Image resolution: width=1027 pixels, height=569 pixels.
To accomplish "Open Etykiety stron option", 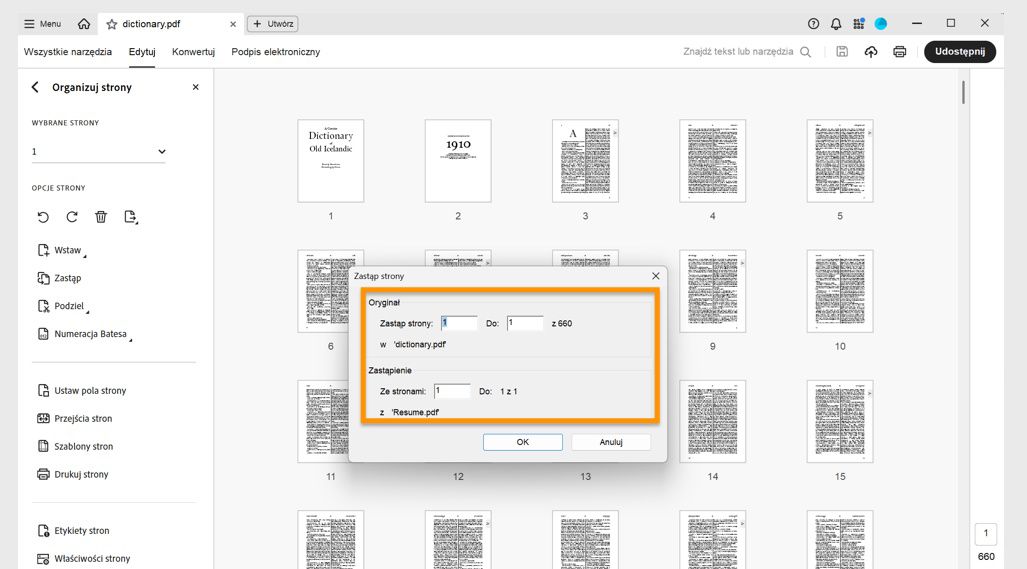I will click(x=73, y=530).
